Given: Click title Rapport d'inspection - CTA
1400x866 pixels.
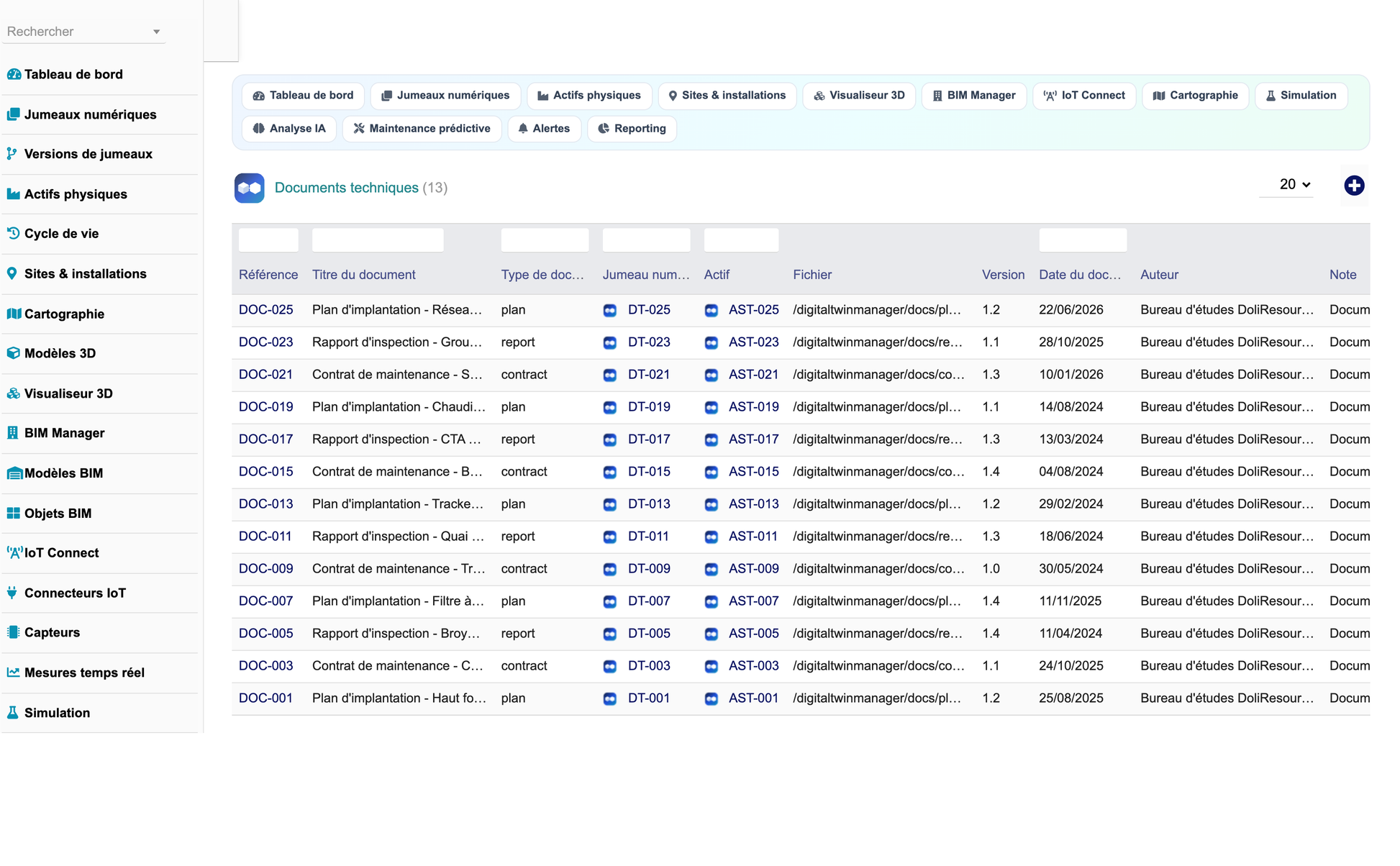Looking at the screenshot, I should click(x=396, y=439).
